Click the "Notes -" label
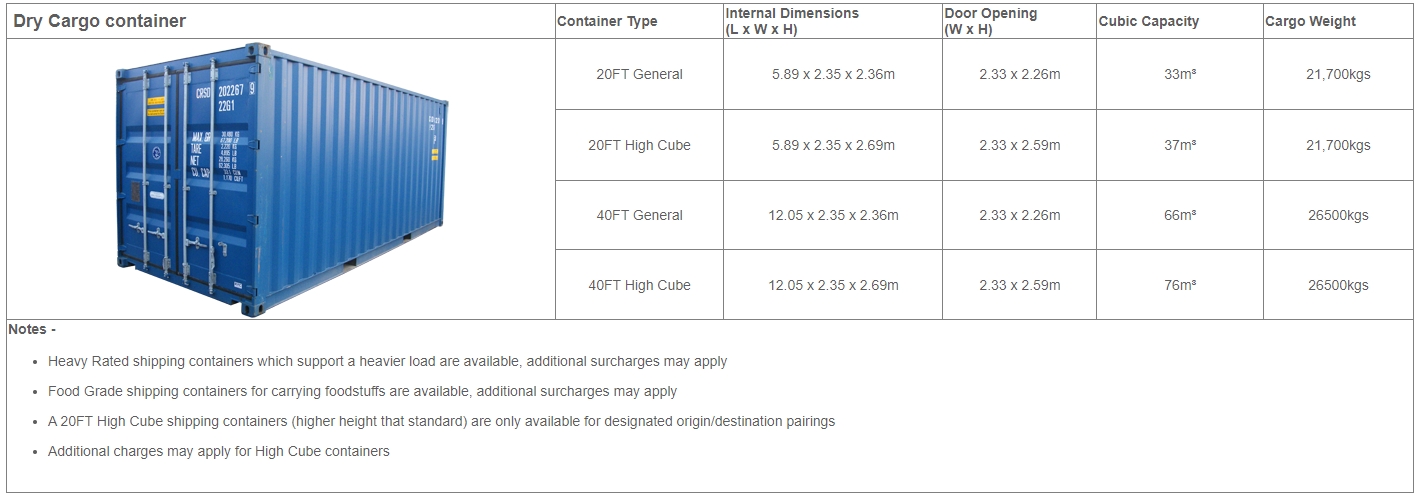Image resolution: width=1419 pixels, height=498 pixels. 32,330
